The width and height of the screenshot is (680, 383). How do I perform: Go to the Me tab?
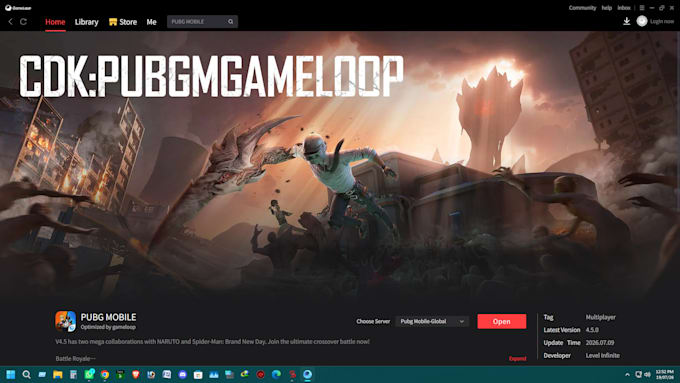pyautogui.click(x=151, y=22)
